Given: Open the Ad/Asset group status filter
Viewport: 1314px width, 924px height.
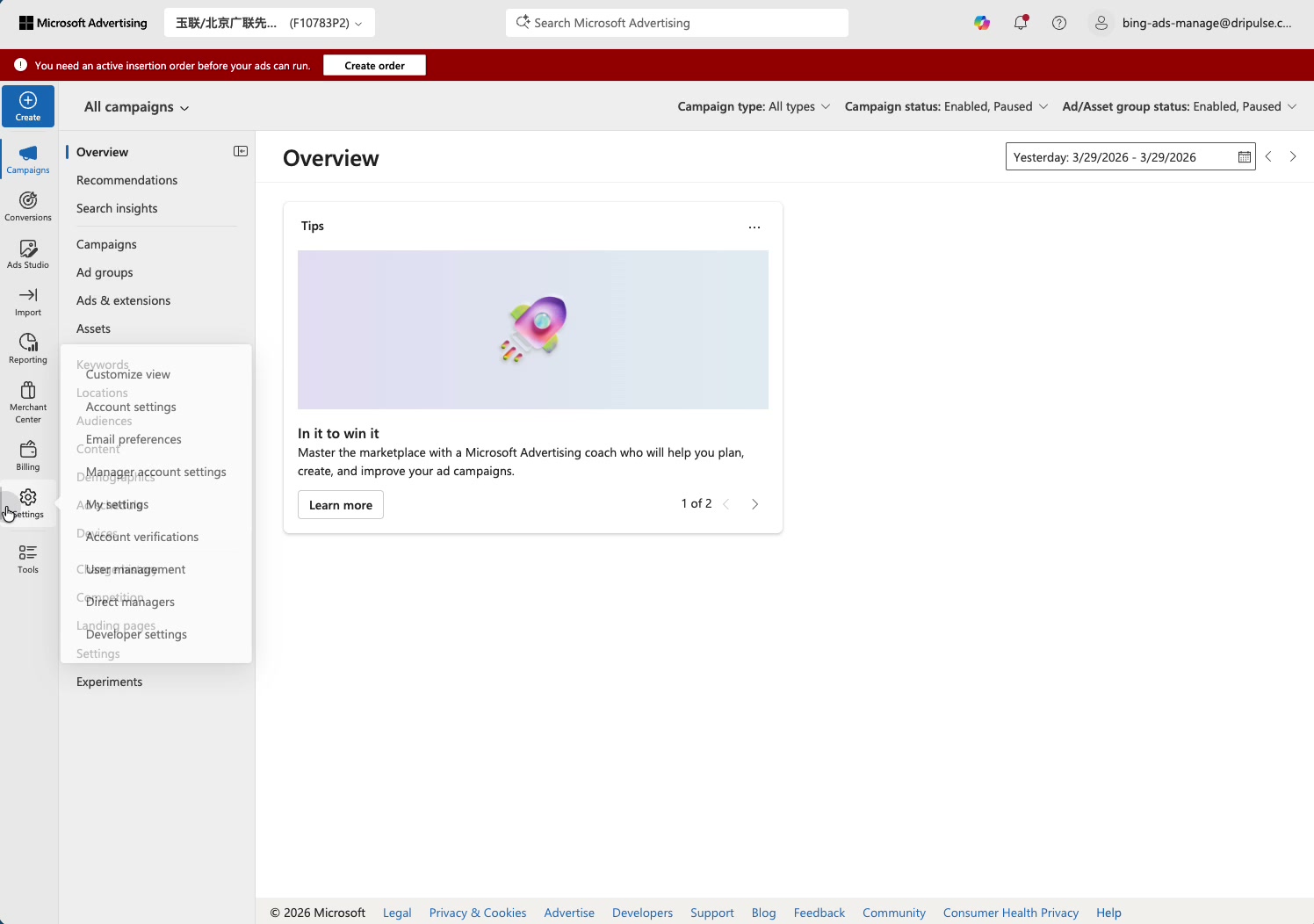Looking at the screenshot, I should tap(1180, 106).
